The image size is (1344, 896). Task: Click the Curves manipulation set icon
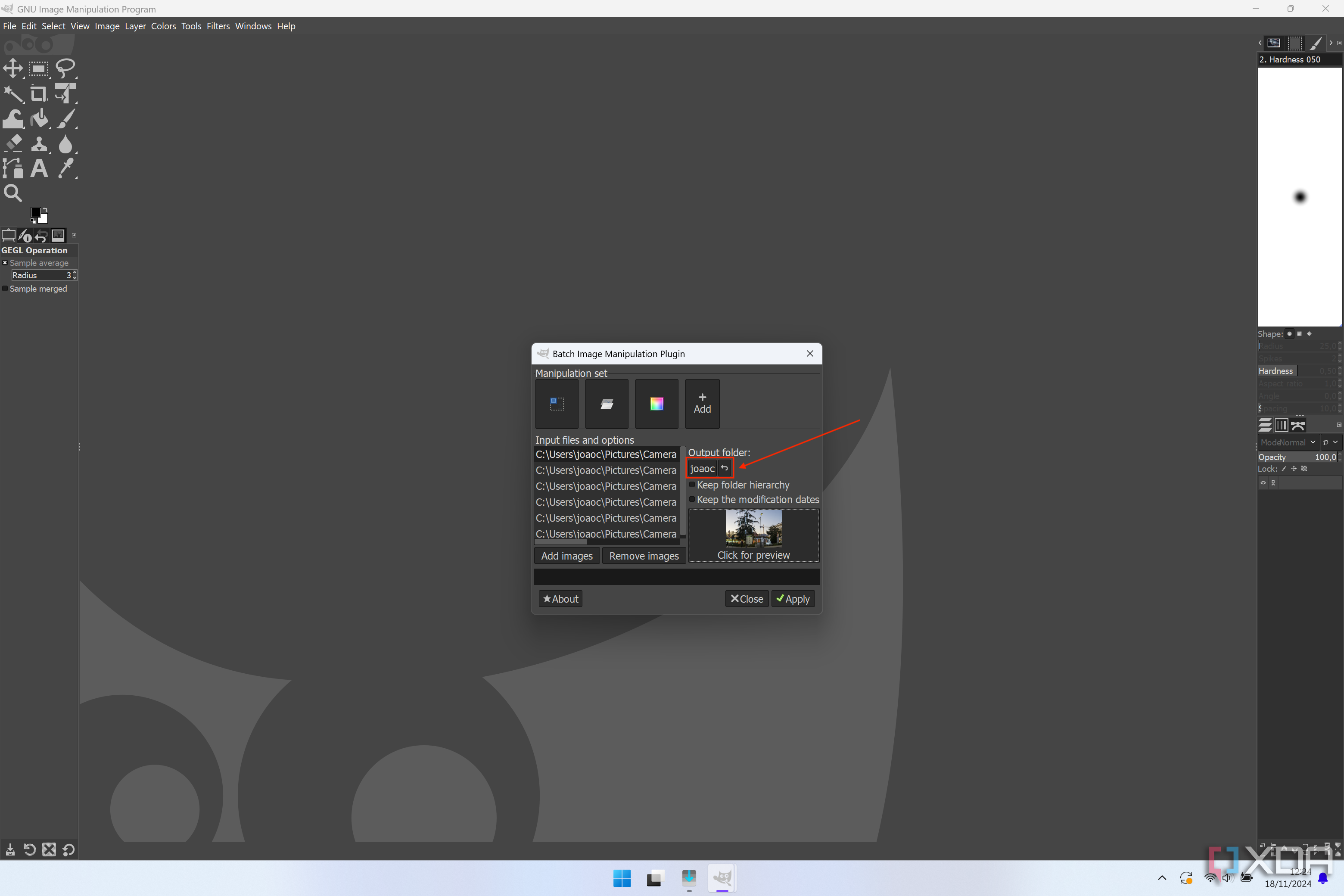tap(607, 403)
